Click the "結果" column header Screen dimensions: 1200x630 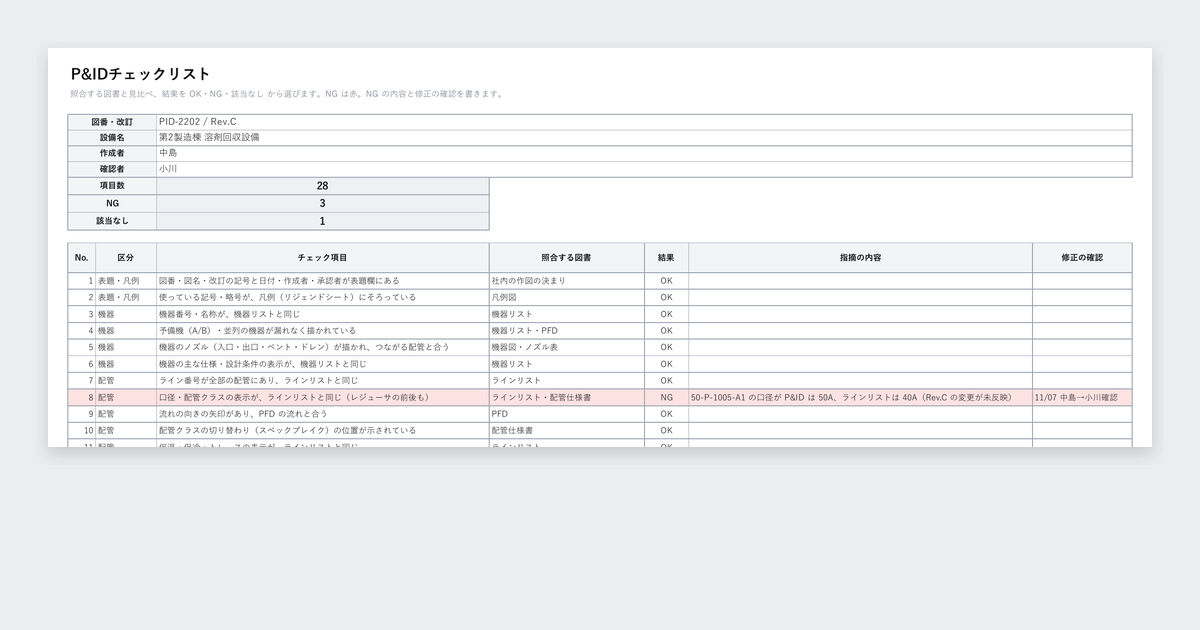[667, 258]
